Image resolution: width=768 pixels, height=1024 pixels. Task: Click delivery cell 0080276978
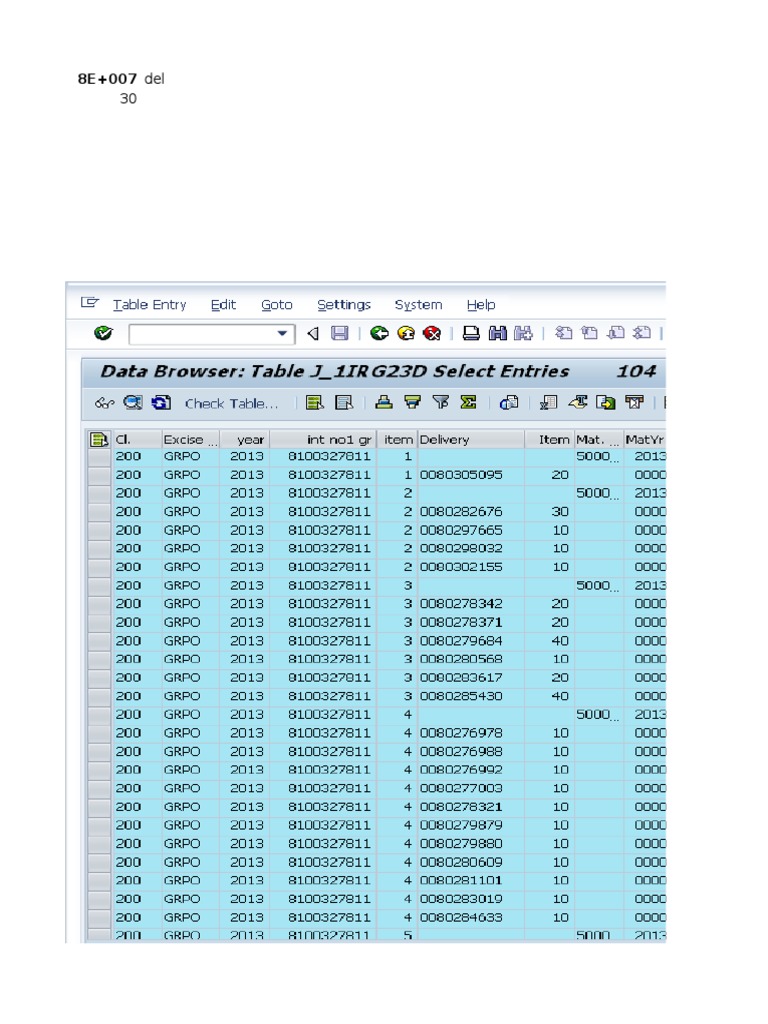(x=471, y=733)
